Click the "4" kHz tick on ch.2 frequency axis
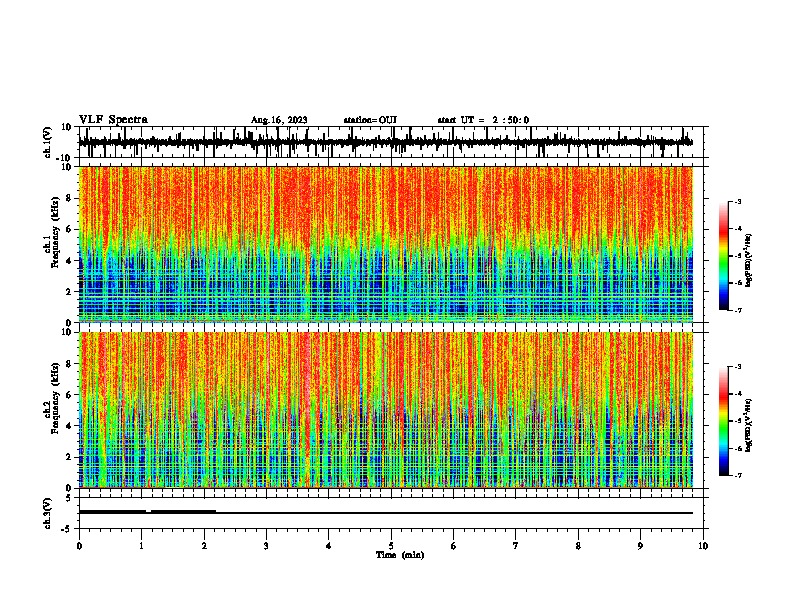The image size is (792, 612). tap(69, 426)
